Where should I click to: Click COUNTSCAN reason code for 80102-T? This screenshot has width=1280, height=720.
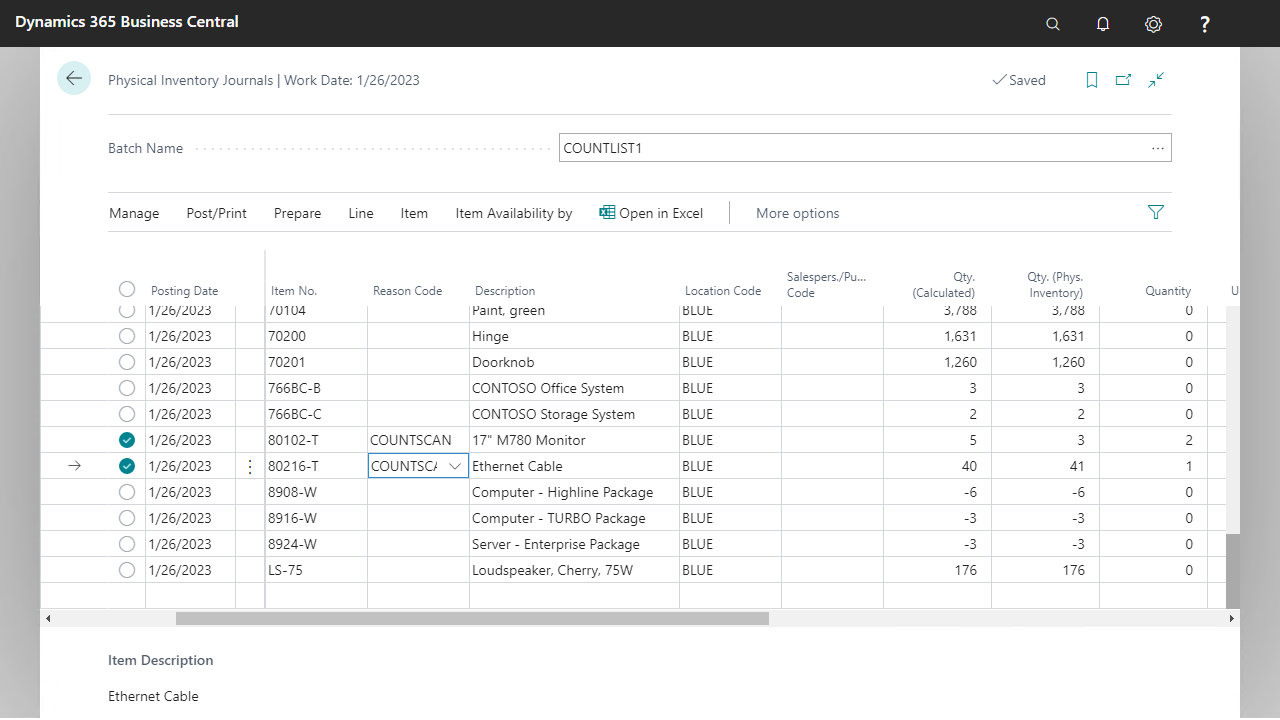[411, 440]
